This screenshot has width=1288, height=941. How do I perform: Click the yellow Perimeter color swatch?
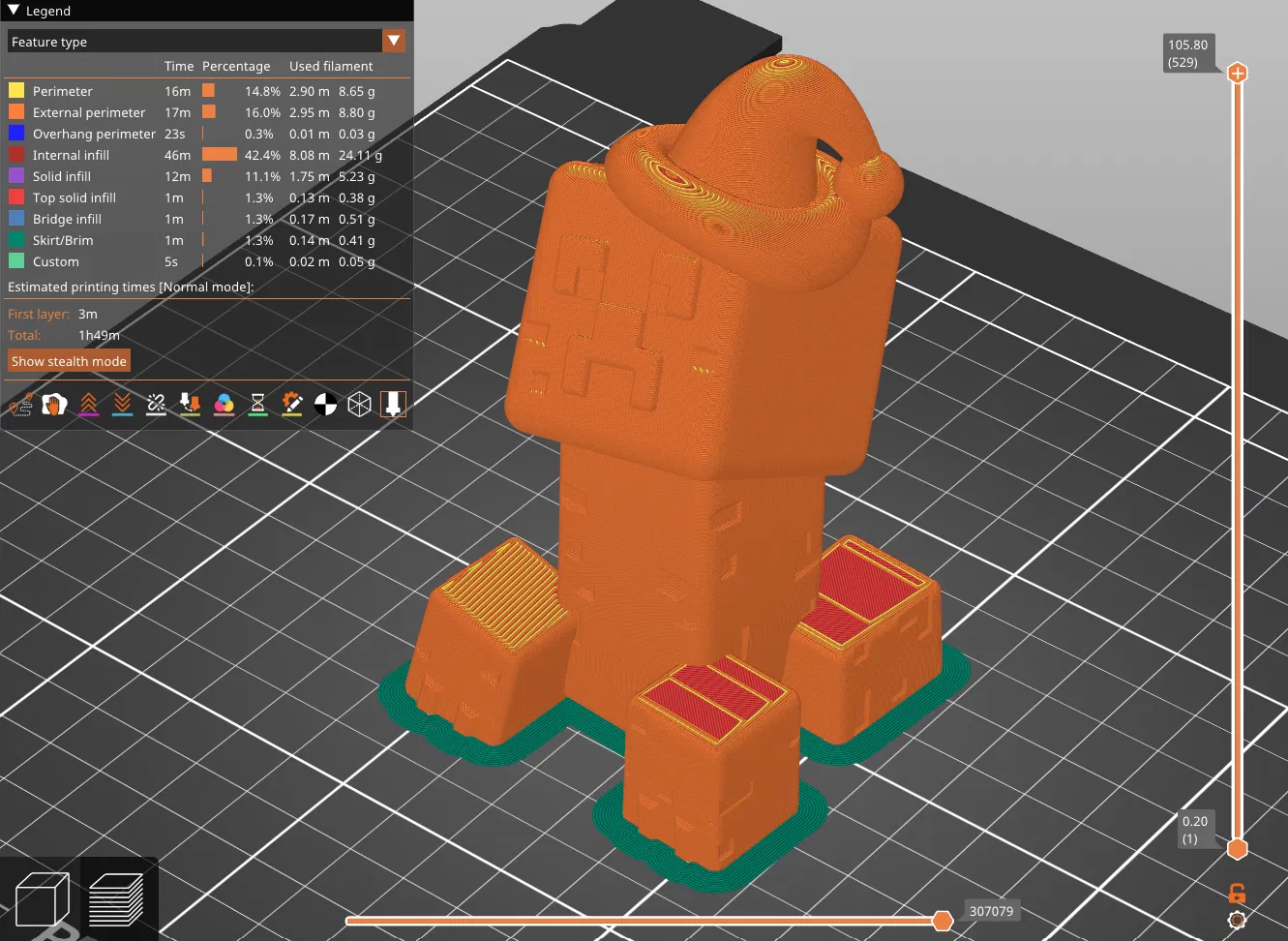[x=16, y=90]
